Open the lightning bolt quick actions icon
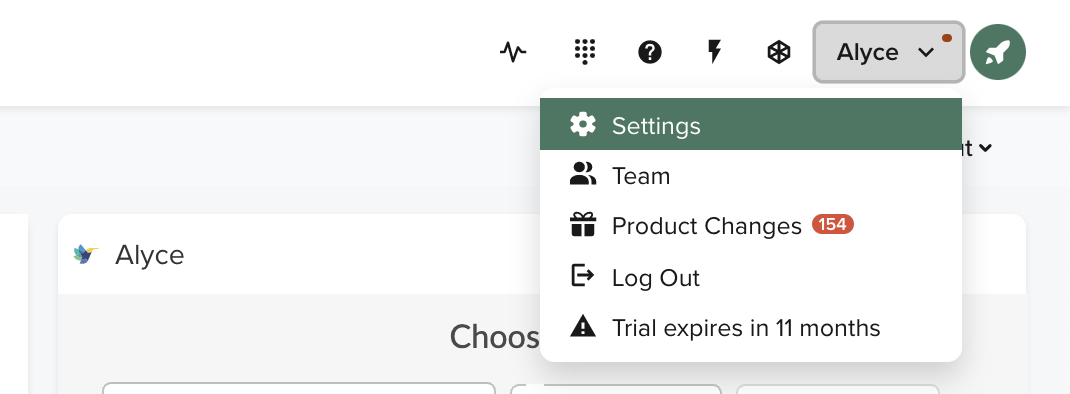The height and width of the screenshot is (394, 1070). (714, 52)
